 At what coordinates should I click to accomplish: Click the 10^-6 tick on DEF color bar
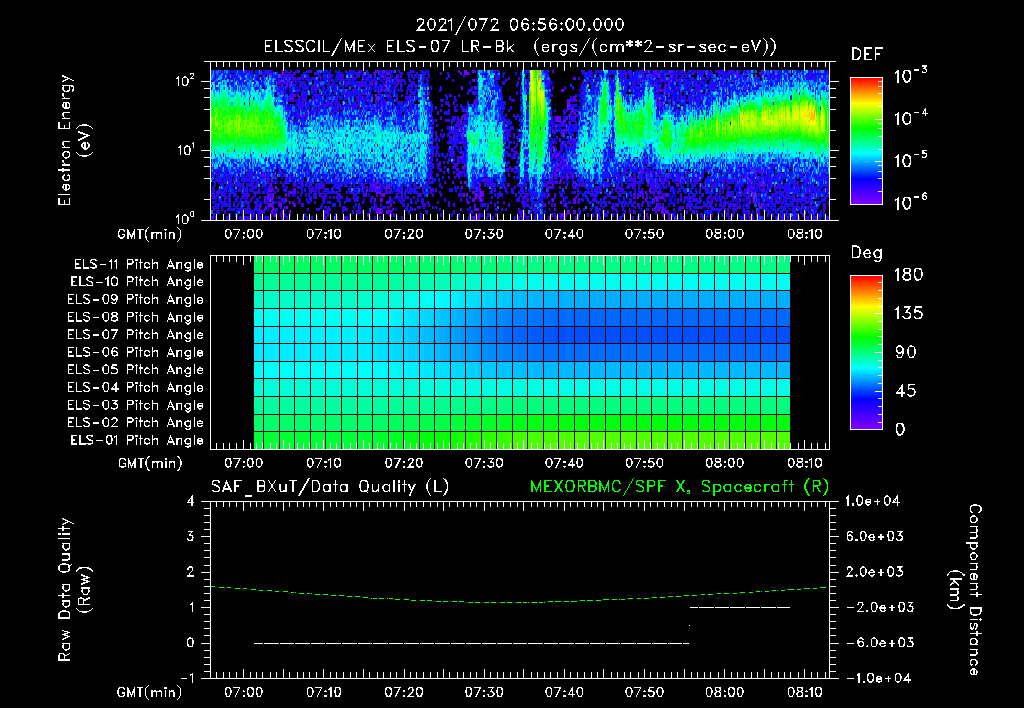click(910, 202)
